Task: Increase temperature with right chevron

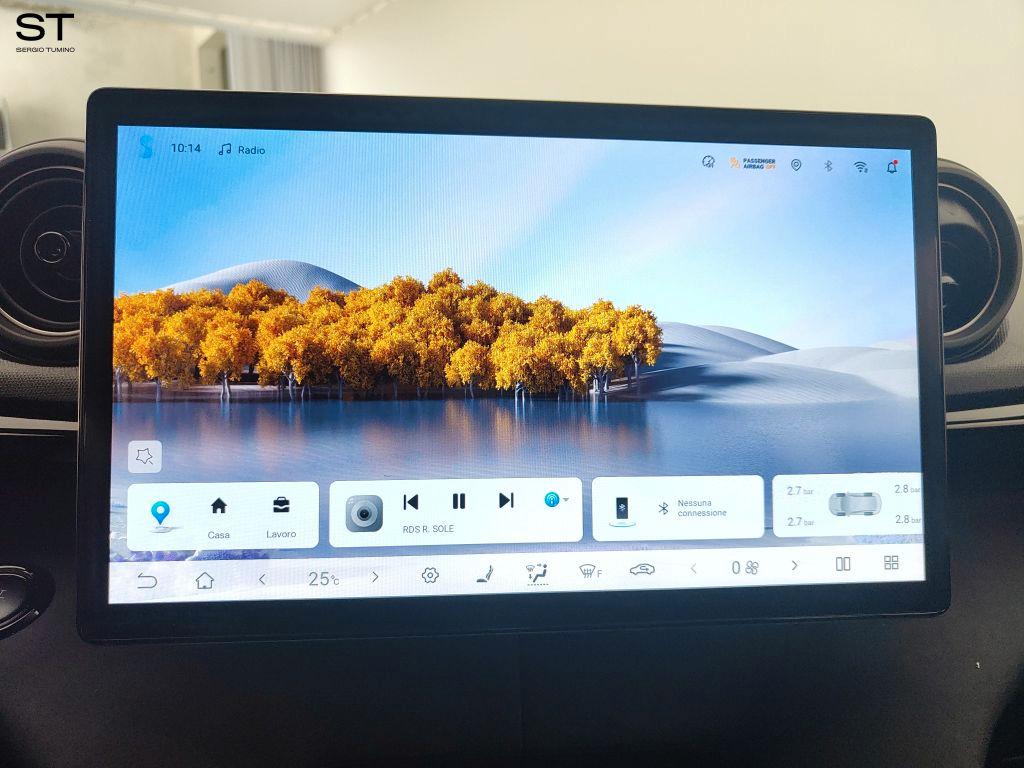Action: [375, 577]
